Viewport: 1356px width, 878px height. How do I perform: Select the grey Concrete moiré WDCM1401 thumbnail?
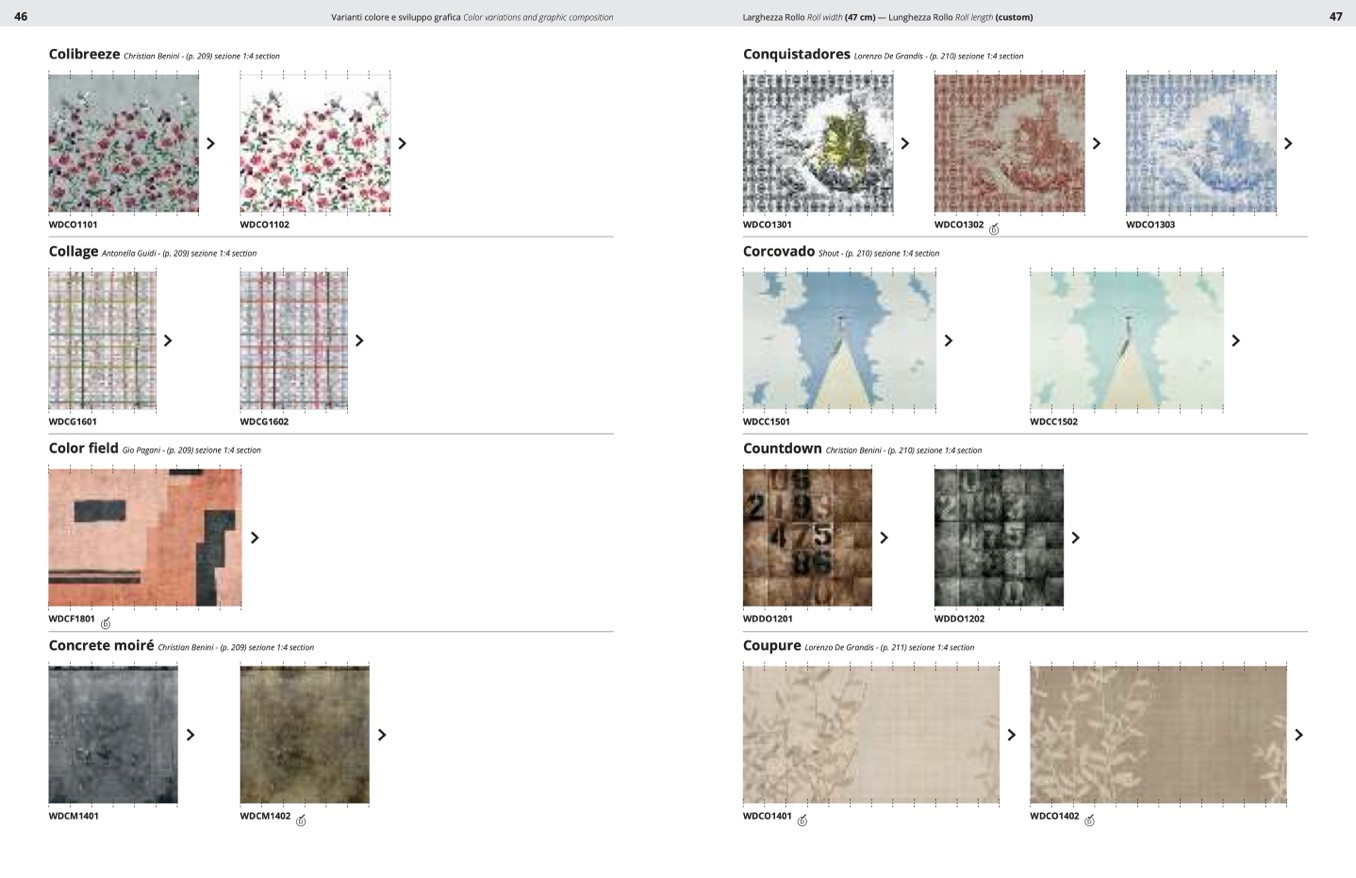113,734
